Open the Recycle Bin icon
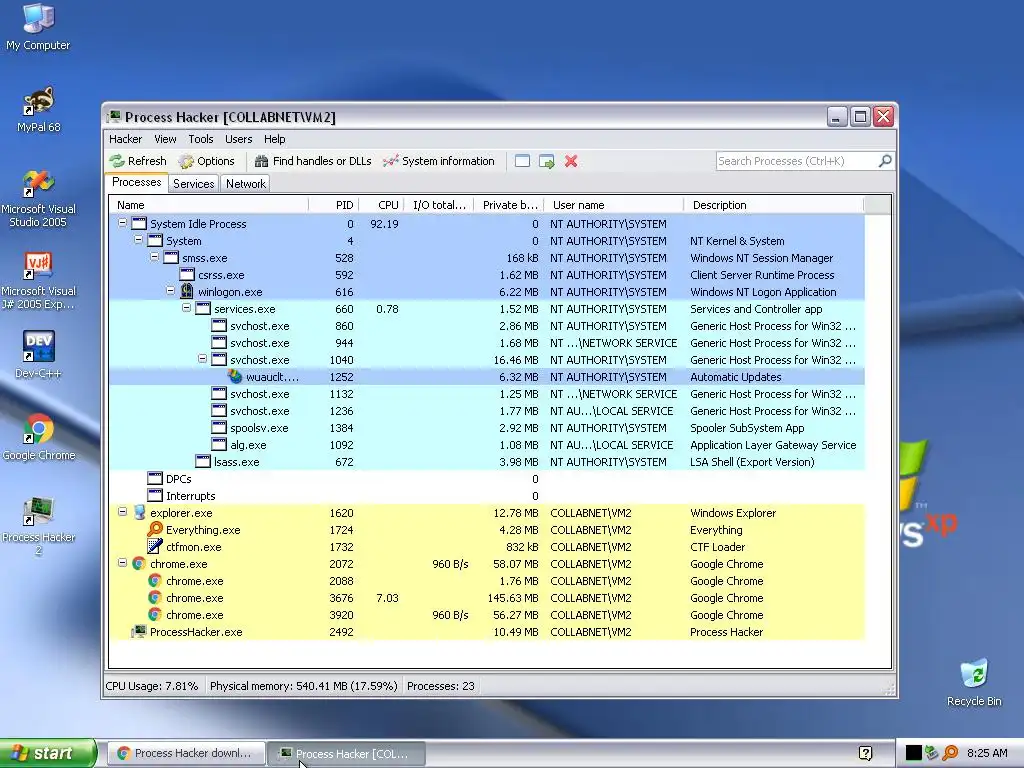Screen dimensions: 1024x768 [974, 682]
